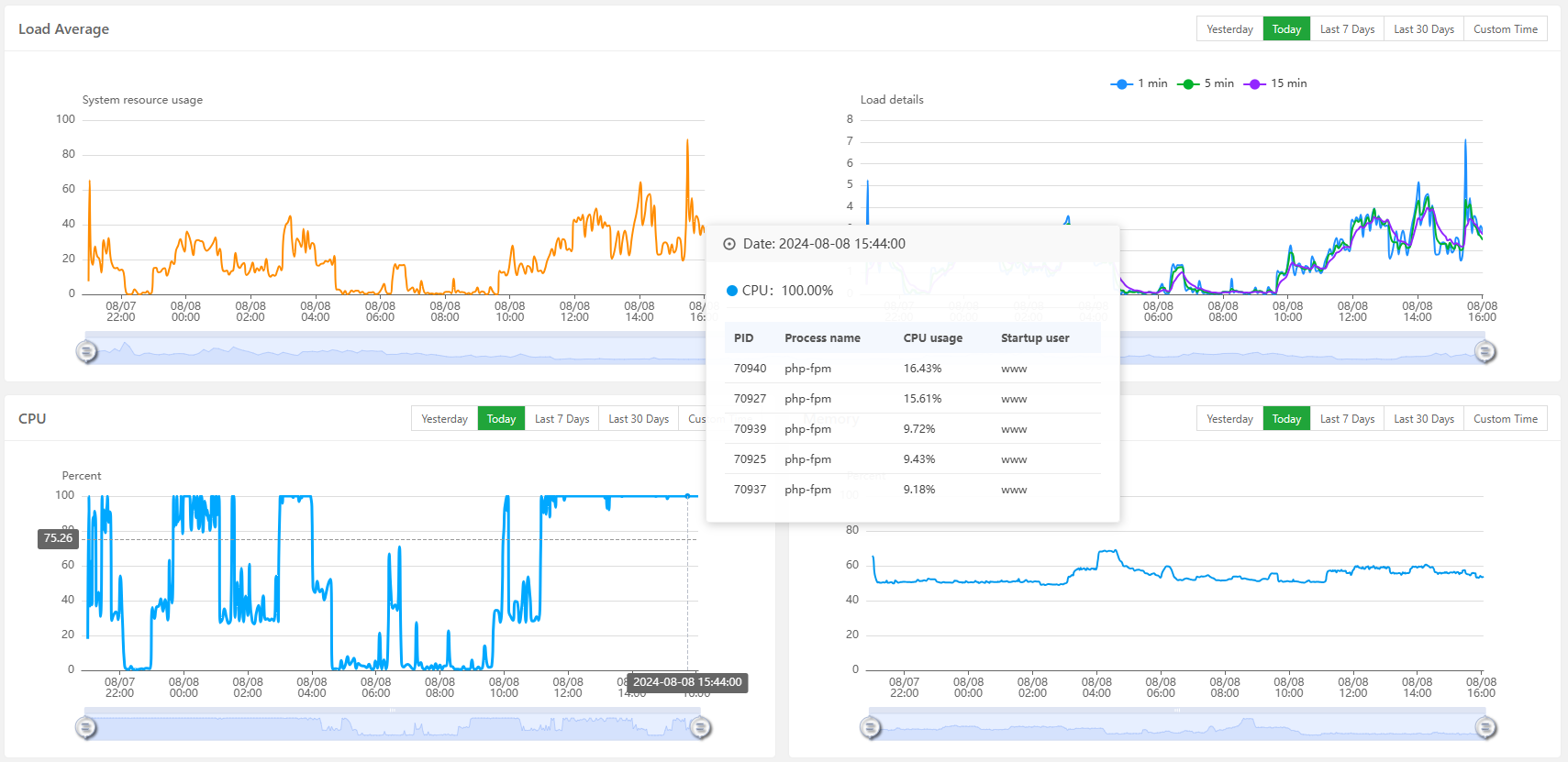
Task: Select Last 7 Days in CPU panel
Action: 562,419
